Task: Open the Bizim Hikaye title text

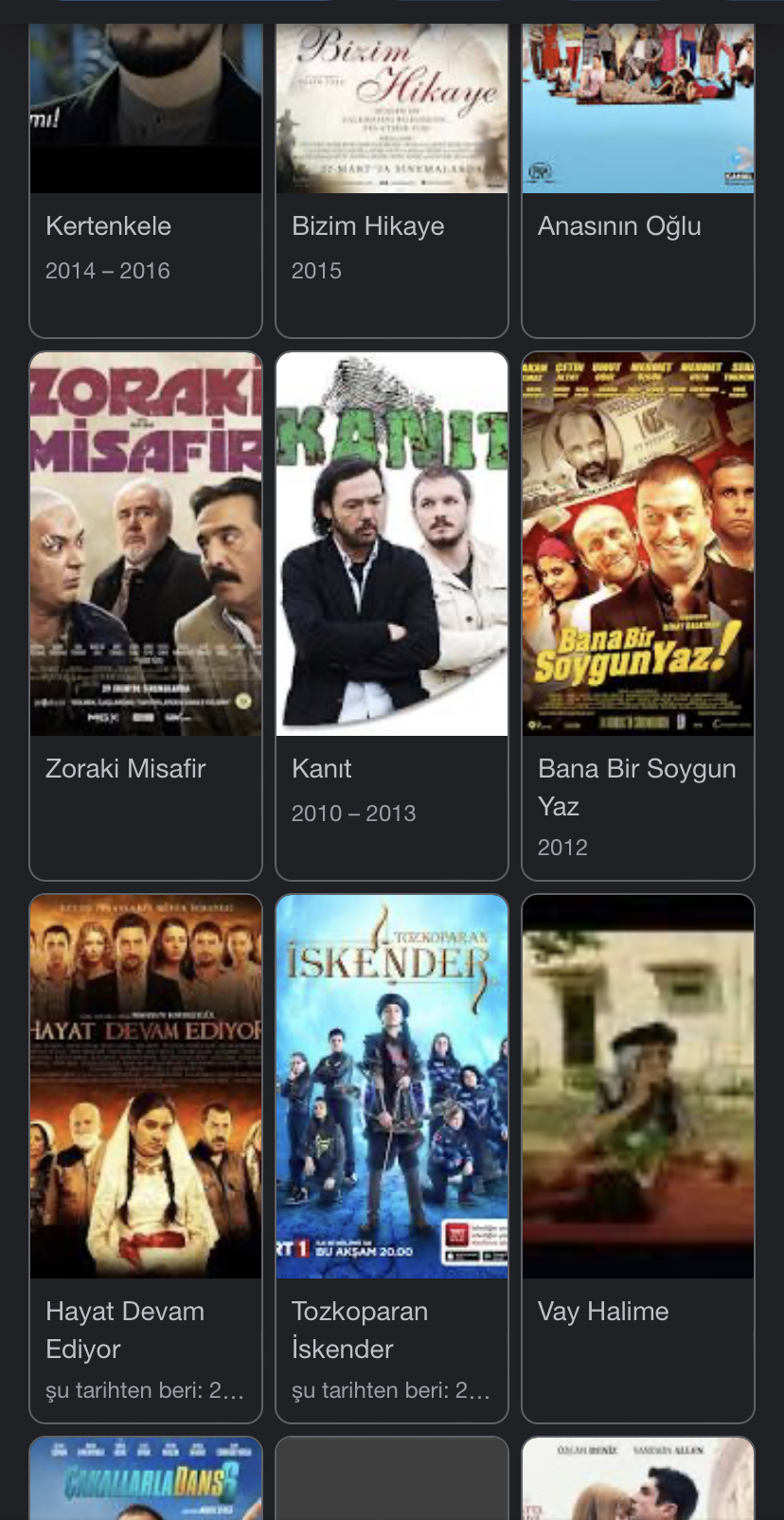Action: pyautogui.click(x=368, y=226)
